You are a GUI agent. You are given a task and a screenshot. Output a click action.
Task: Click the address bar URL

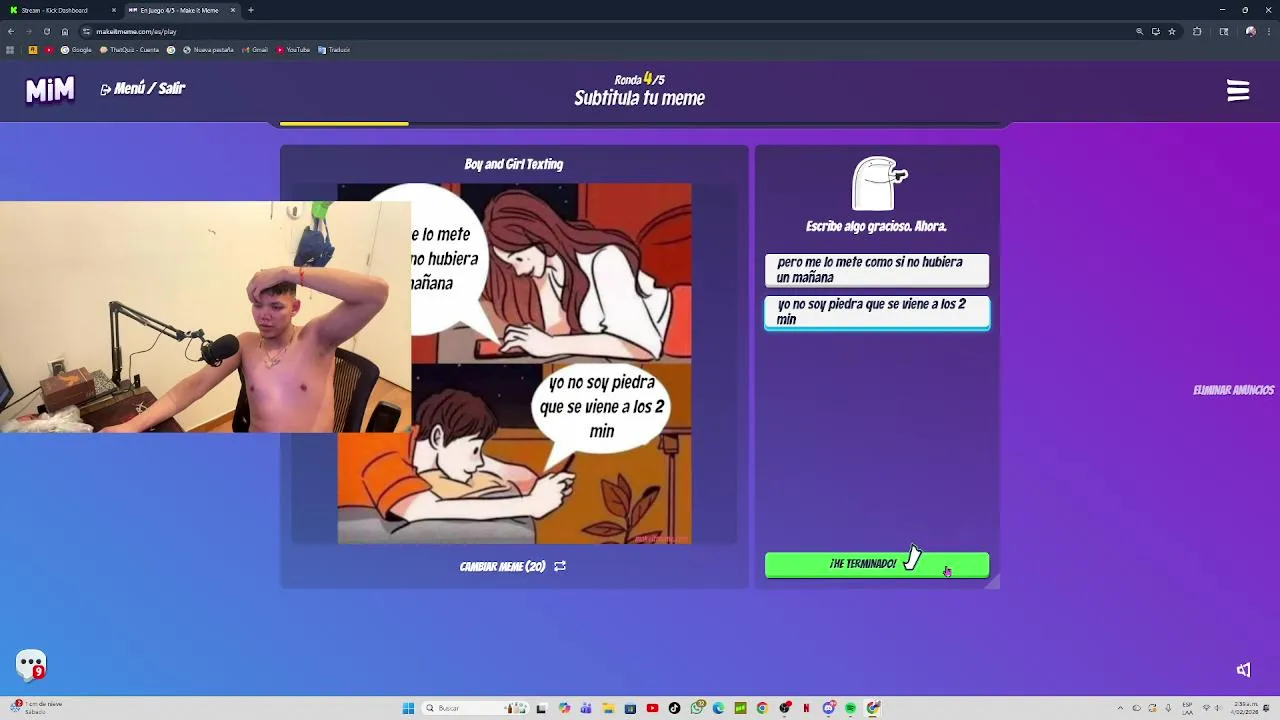click(x=136, y=31)
